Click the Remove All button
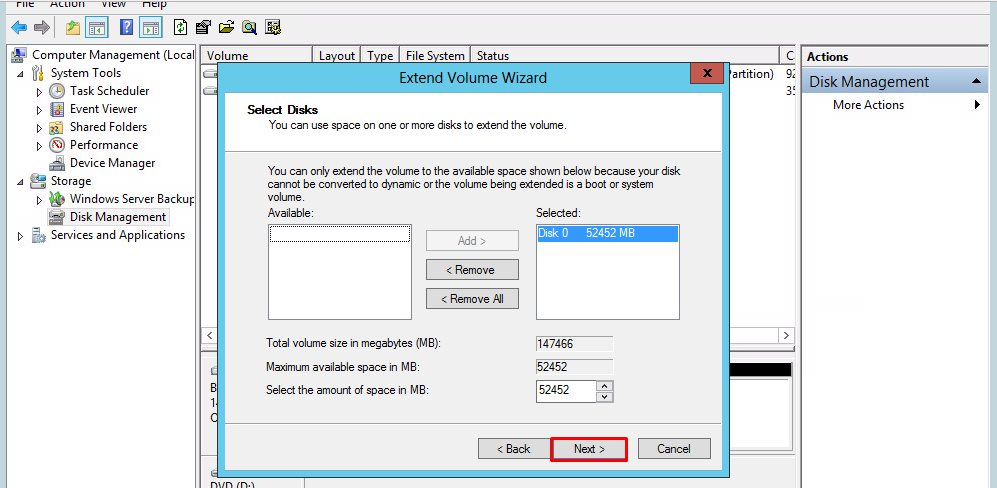 [x=473, y=299]
